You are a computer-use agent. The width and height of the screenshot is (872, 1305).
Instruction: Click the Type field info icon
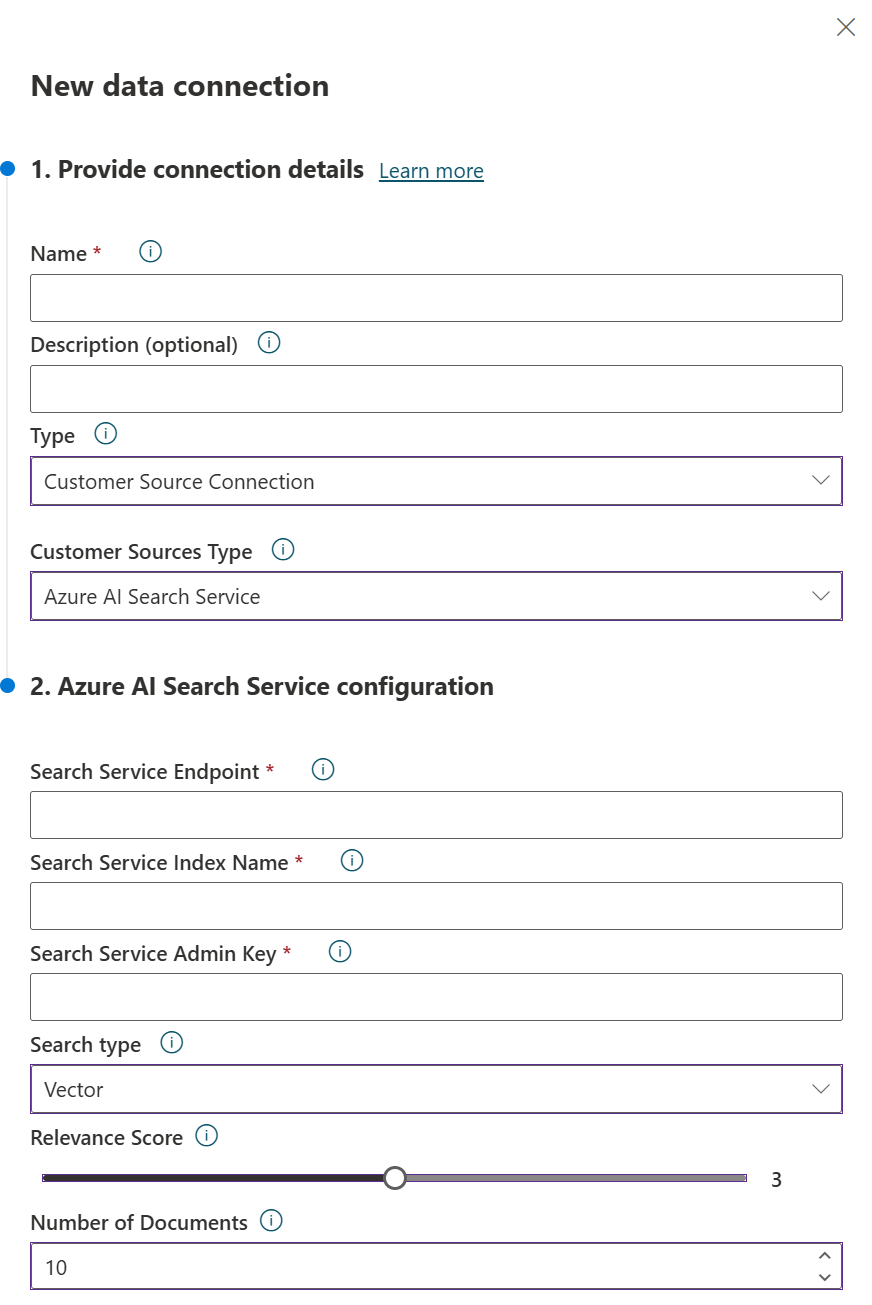pyautogui.click(x=105, y=433)
